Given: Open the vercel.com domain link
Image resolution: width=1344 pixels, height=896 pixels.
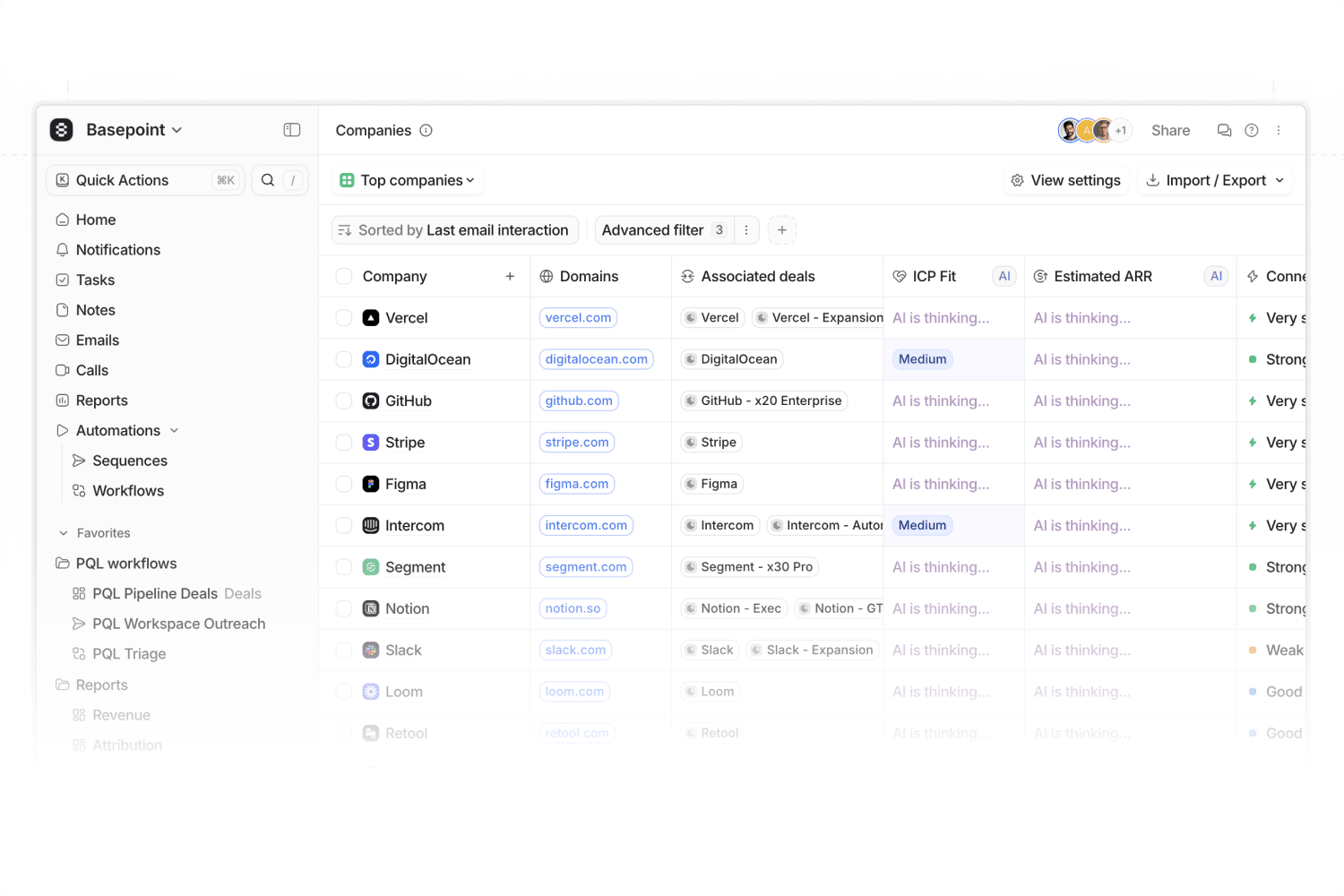Looking at the screenshot, I should 579,318.
